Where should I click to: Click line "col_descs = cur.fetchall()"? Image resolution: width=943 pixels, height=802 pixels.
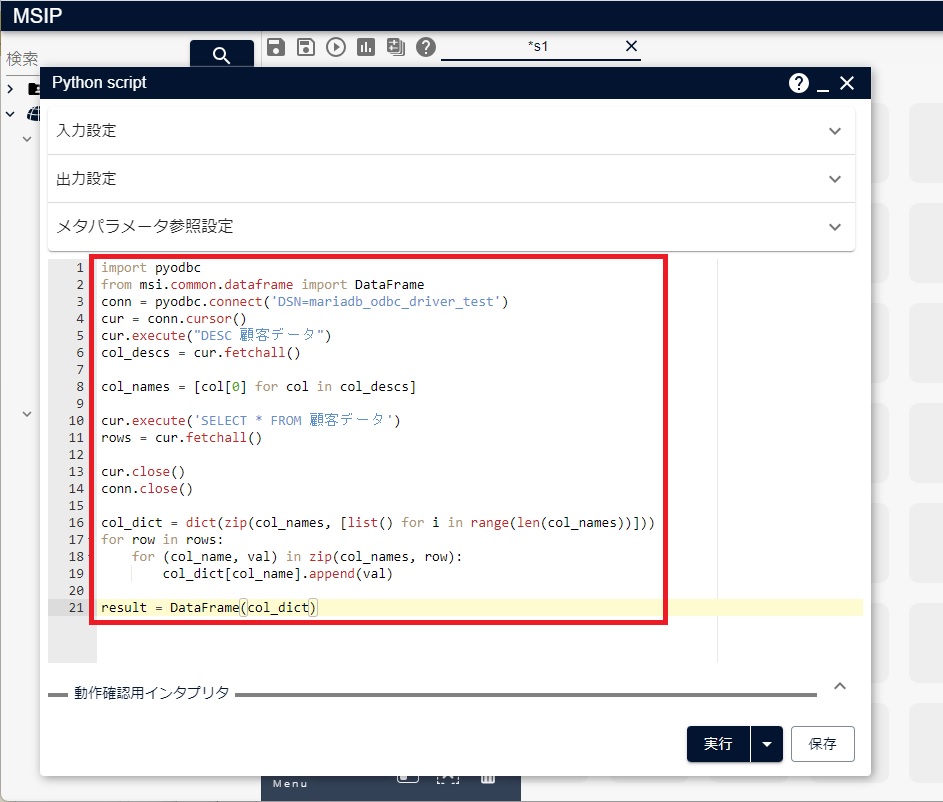click(200, 352)
